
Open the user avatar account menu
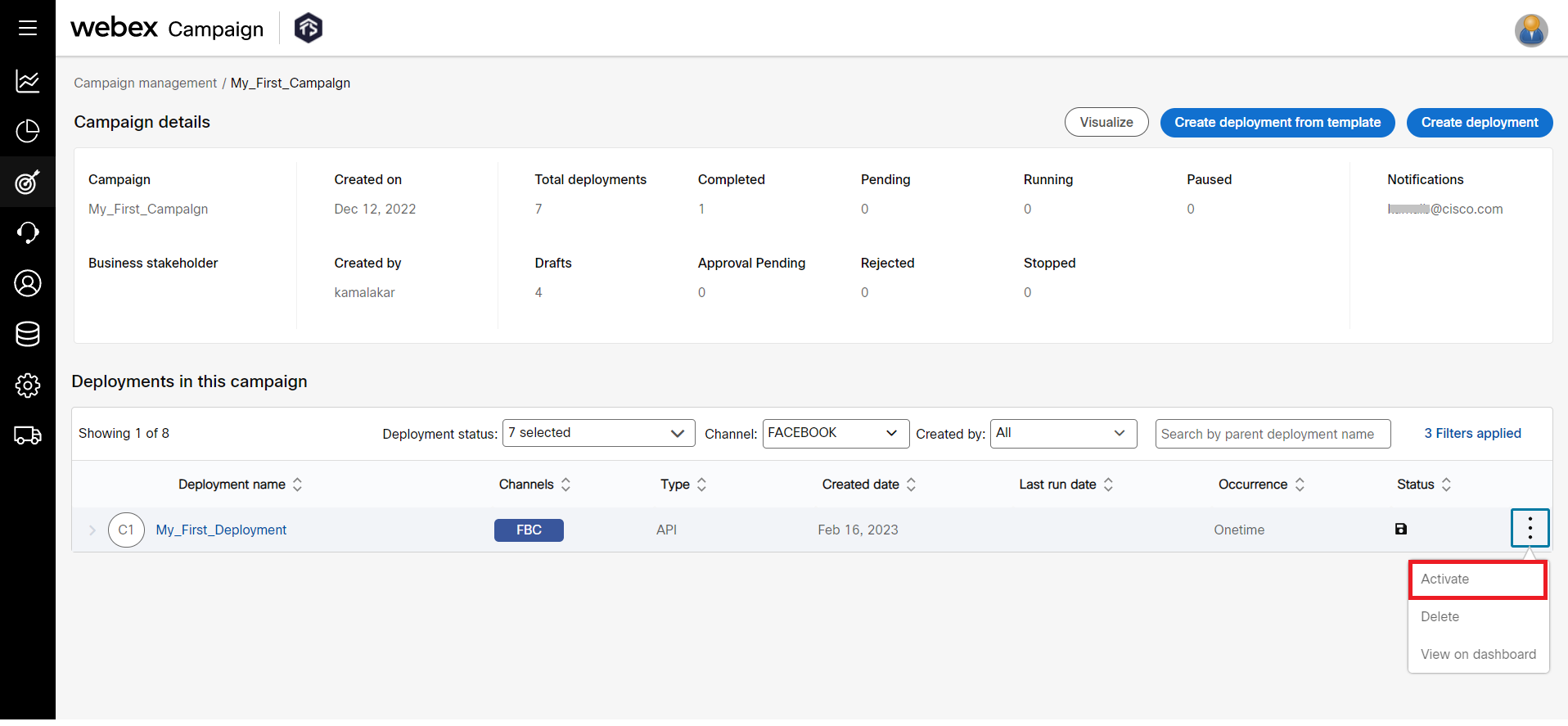point(1530,30)
